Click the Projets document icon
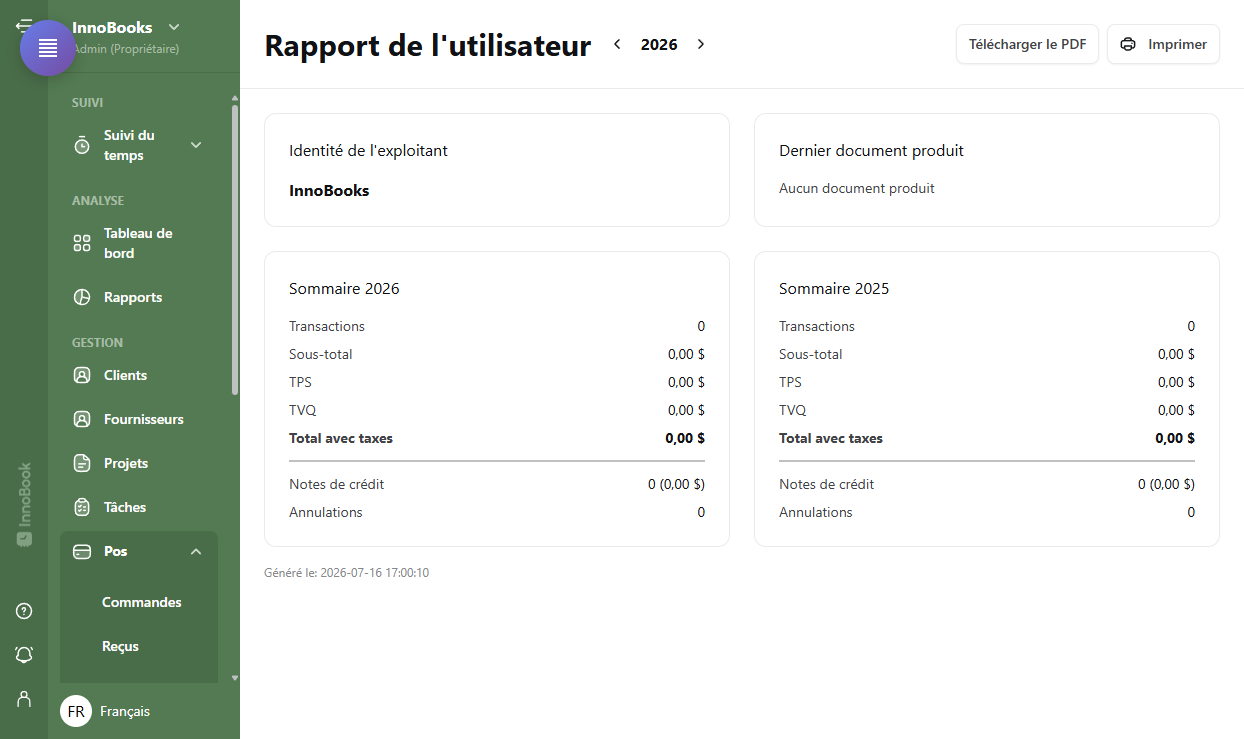The height and width of the screenshot is (739, 1244). [x=82, y=463]
